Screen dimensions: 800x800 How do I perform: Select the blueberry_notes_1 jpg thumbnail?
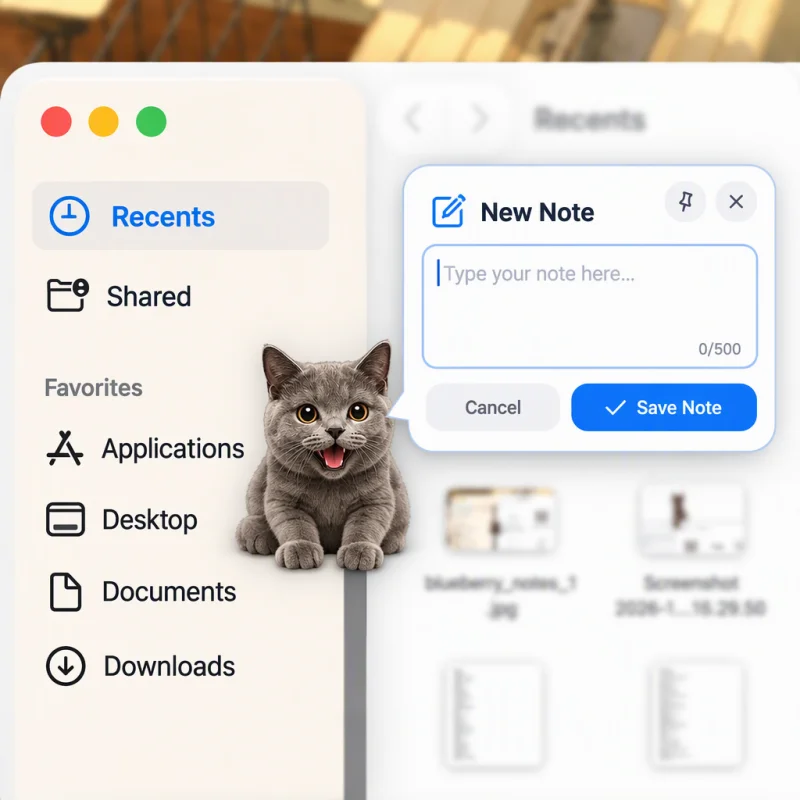coord(501,520)
